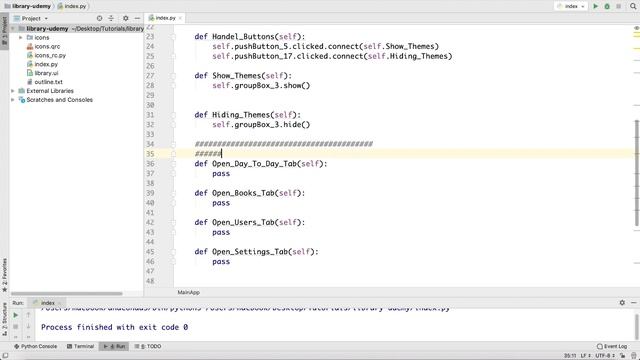Start debugging with the green bug icon
Screen dimensions: 640x360
607,6
